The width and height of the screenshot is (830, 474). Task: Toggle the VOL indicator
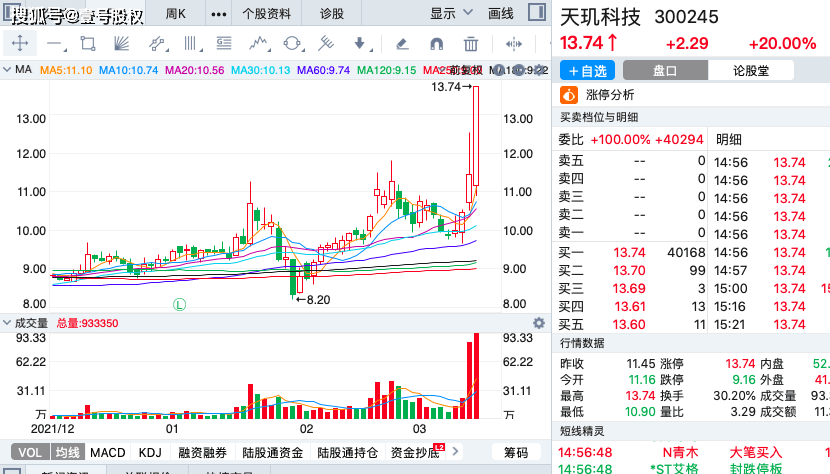(x=30, y=453)
